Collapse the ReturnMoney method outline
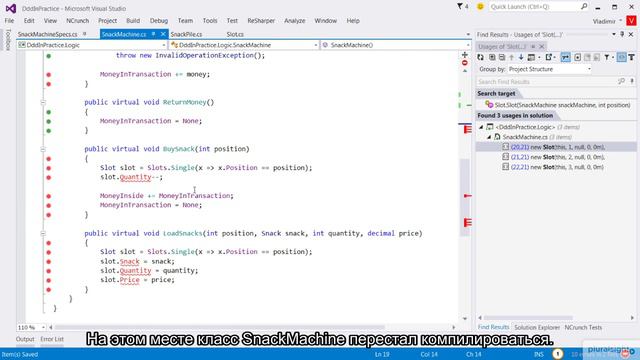 tap(43, 102)
